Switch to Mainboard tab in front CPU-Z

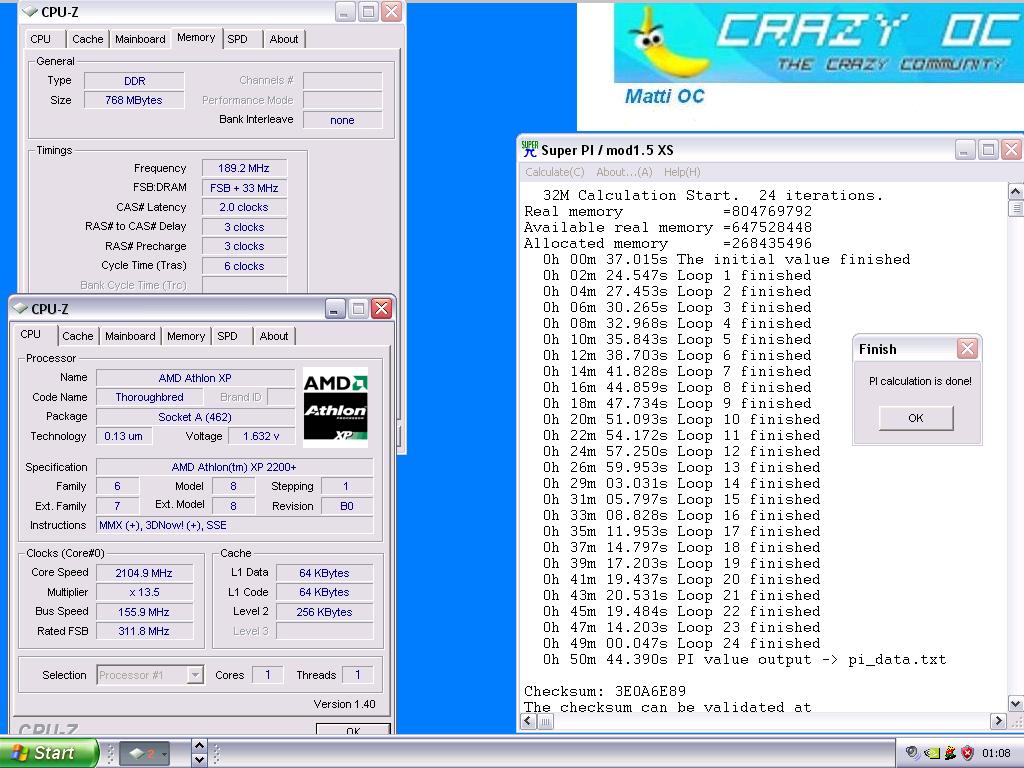(x=130, y=336)
